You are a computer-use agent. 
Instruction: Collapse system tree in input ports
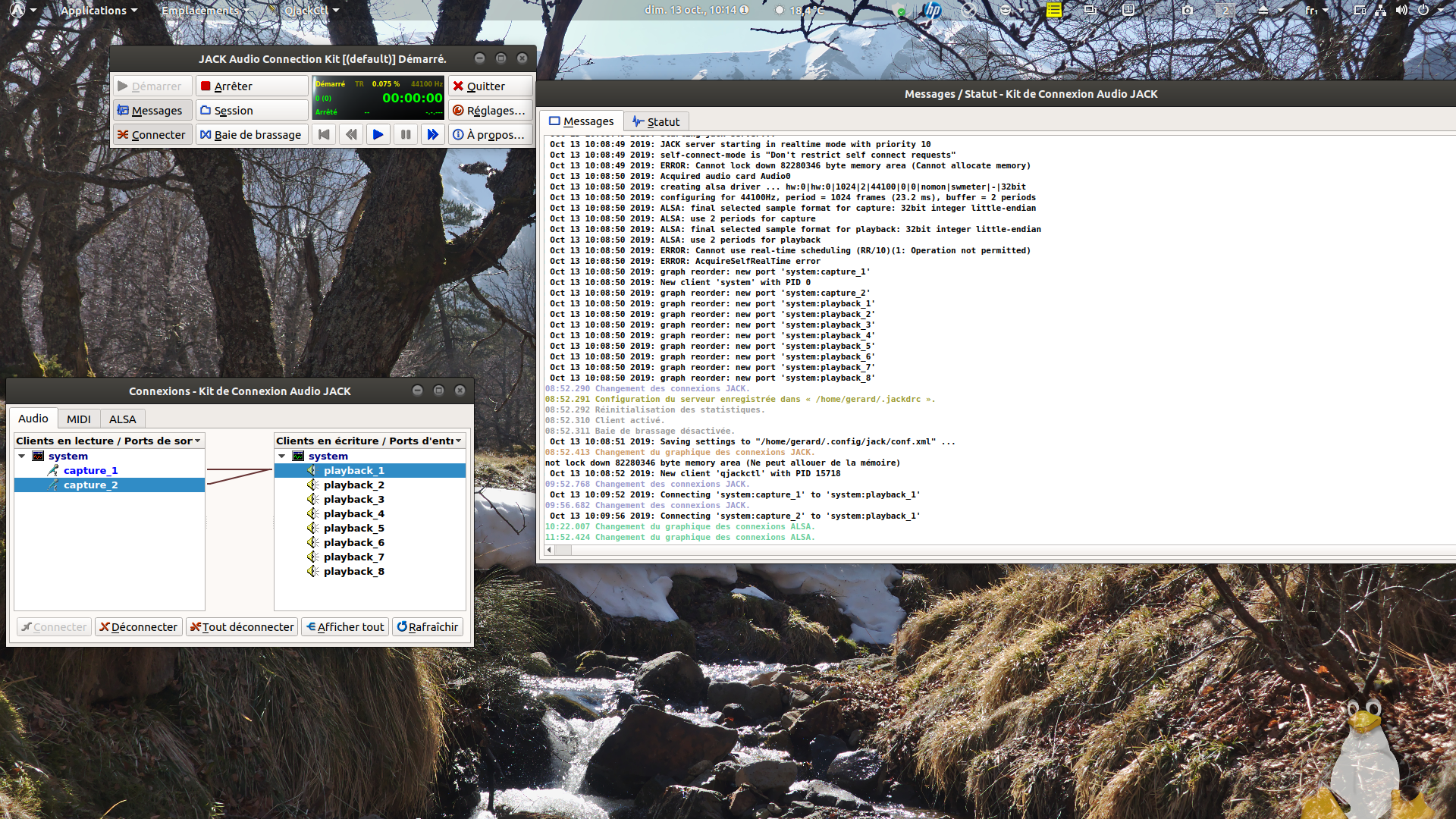pos(282,457)
